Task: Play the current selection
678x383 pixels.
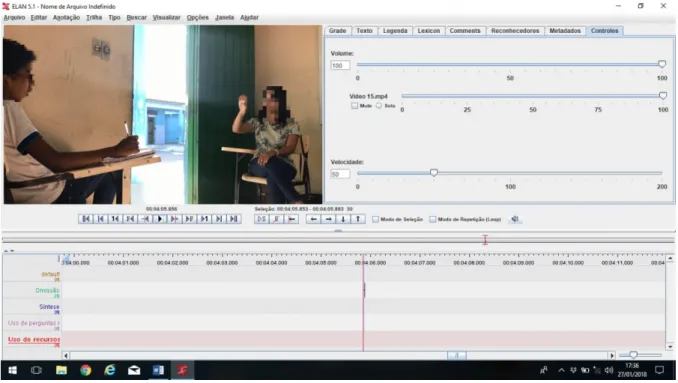Action: tap(262, 219)
